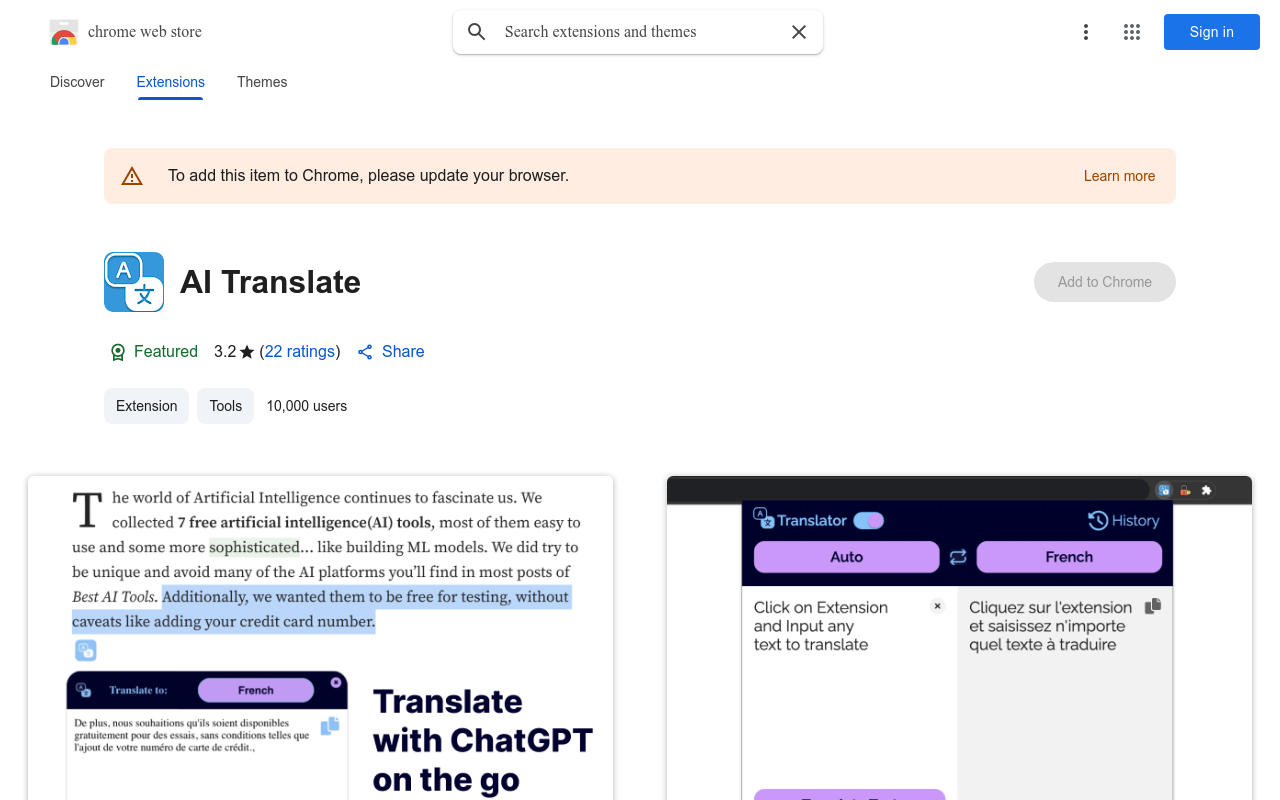The image size is (1280, 800).
Task: Click the 10,000 users text
Action: 307,406
